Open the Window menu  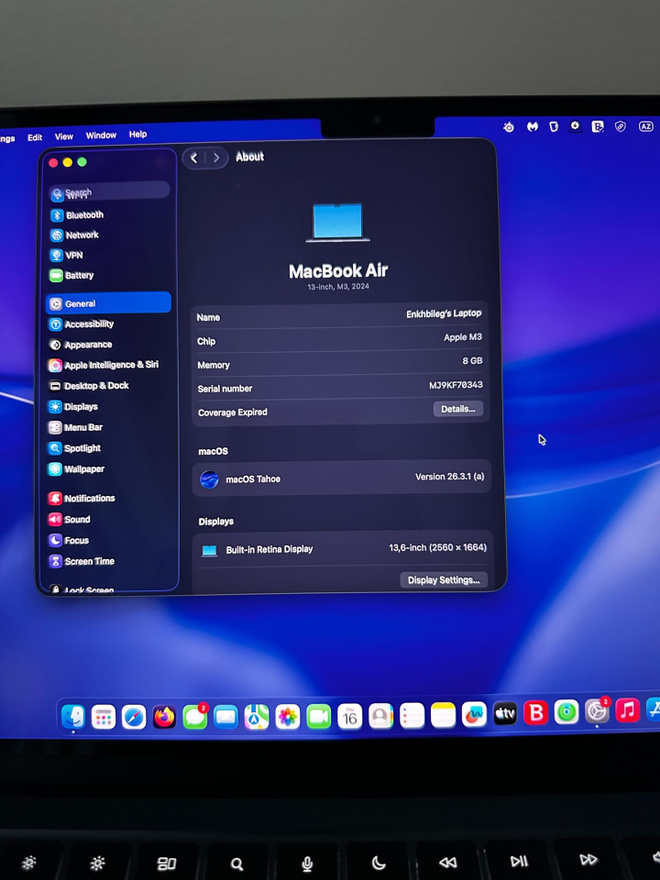(x=101, y=136)
